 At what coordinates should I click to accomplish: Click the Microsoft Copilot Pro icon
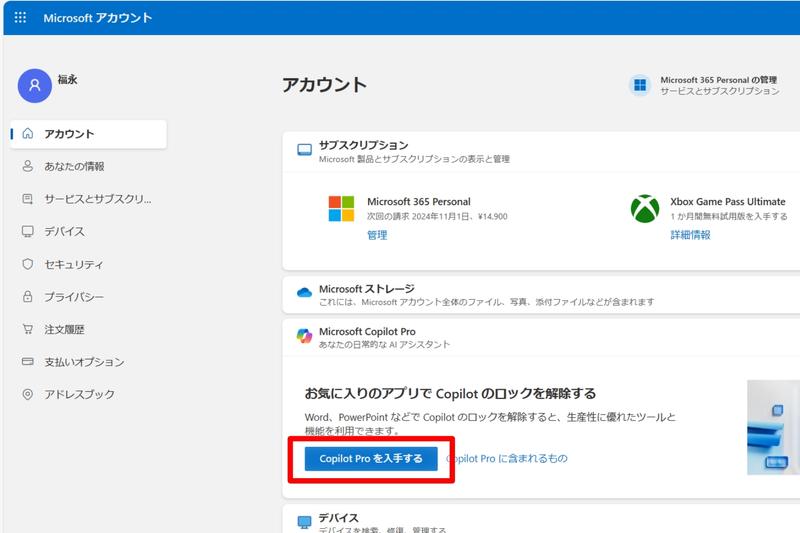pyautogui.click(x=304, y=337)
